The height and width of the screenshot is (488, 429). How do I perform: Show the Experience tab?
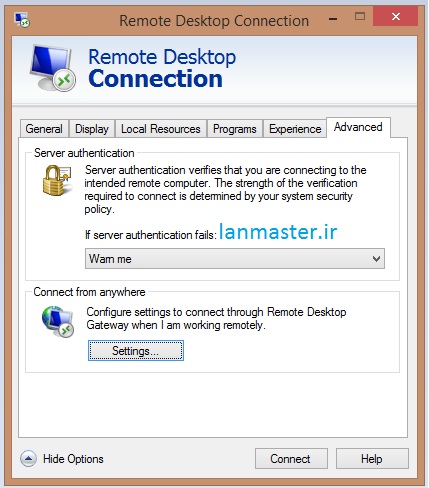(x=295, y=129)
